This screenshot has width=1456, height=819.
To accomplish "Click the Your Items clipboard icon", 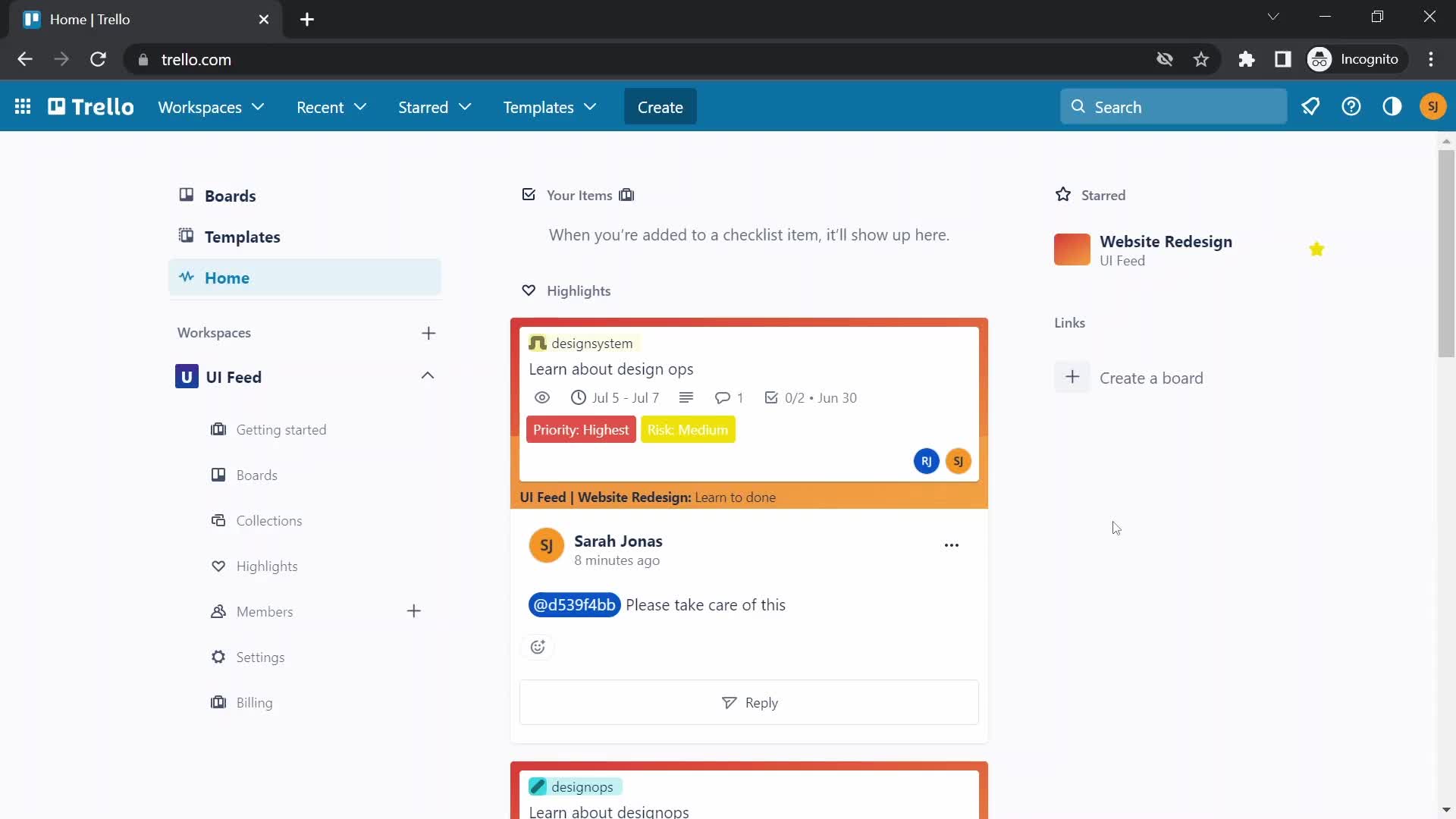I will 628,195.
